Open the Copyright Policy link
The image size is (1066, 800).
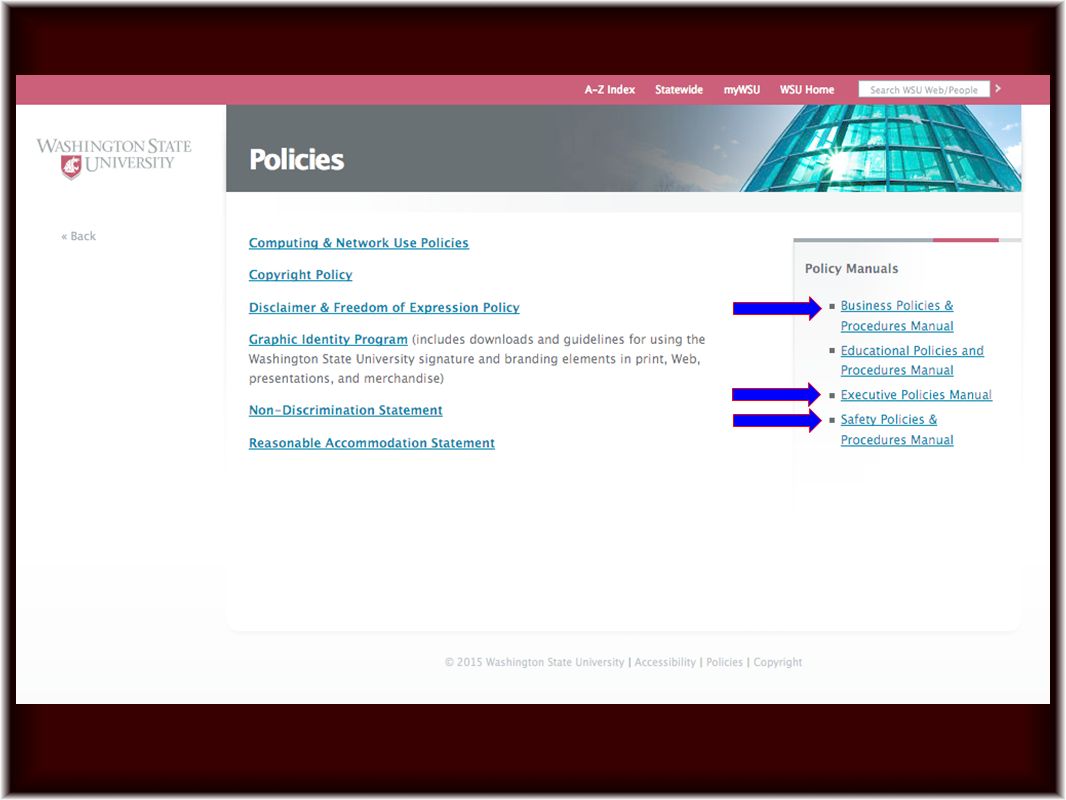pyautogui.click(x=300, y=275)
